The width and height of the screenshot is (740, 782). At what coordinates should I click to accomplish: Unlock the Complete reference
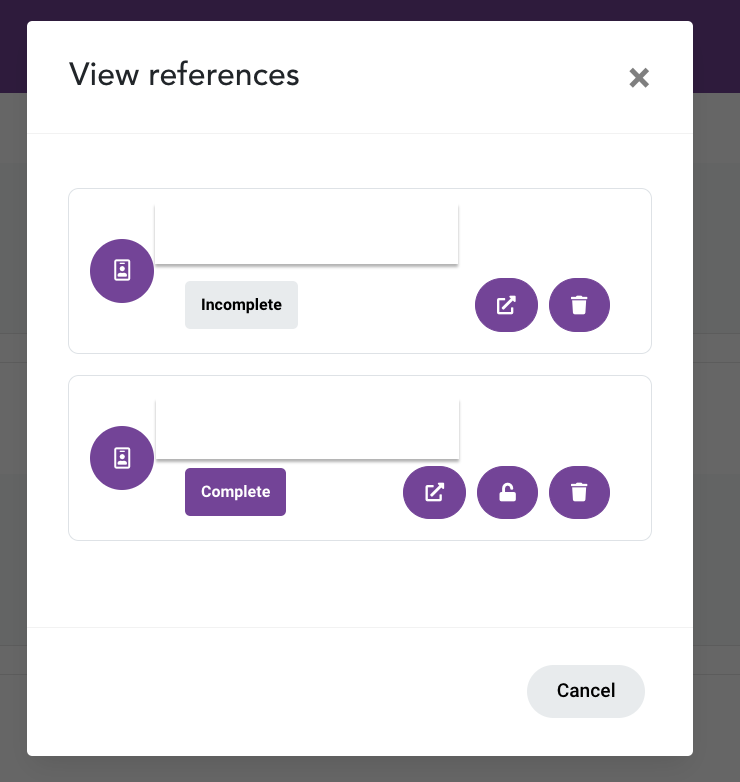tap(507, 492)
